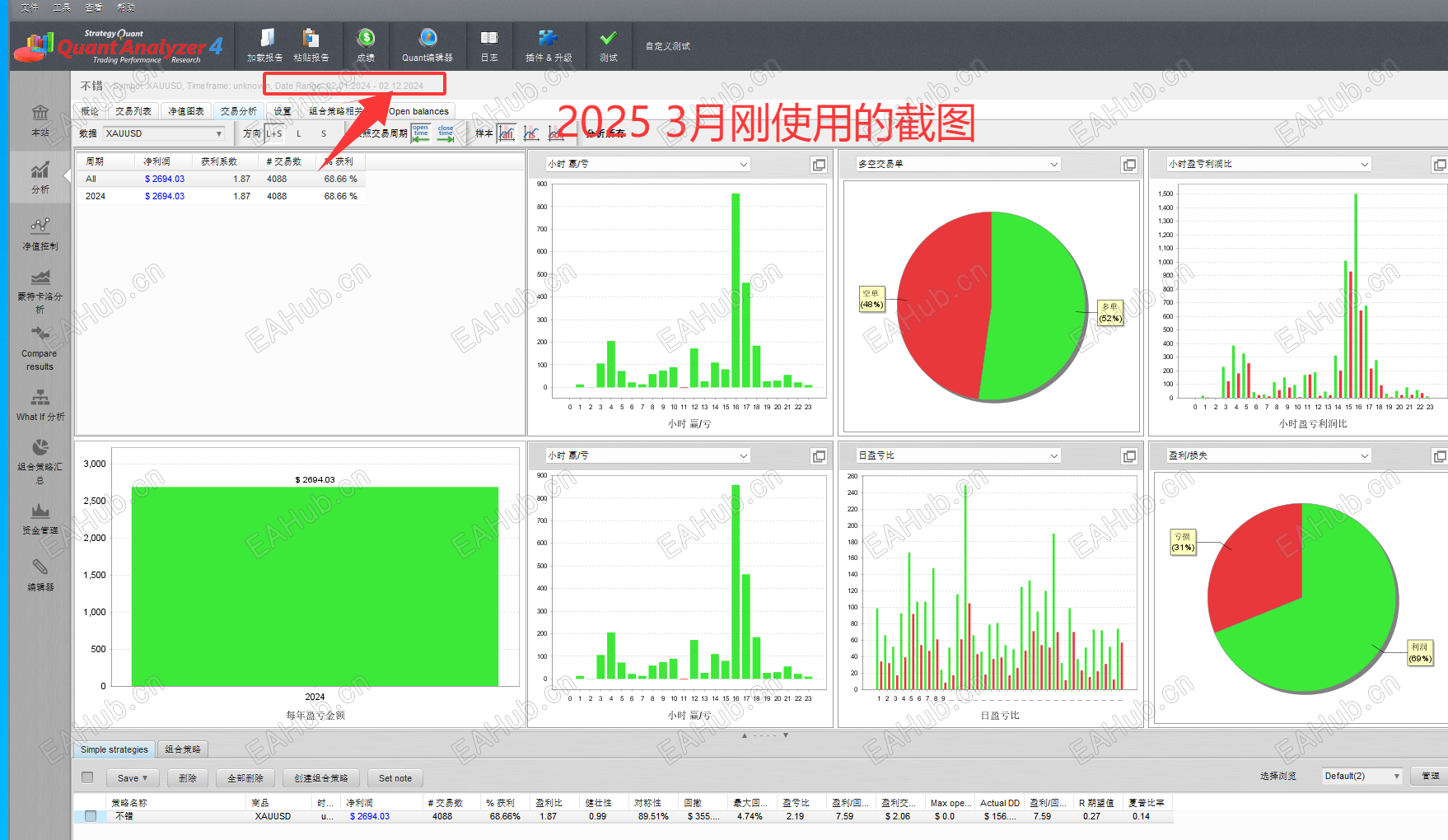This screenshot has width=1448, height=840.
Task: Click the 测试 green checkmark icon
Action: coord(609,38)
